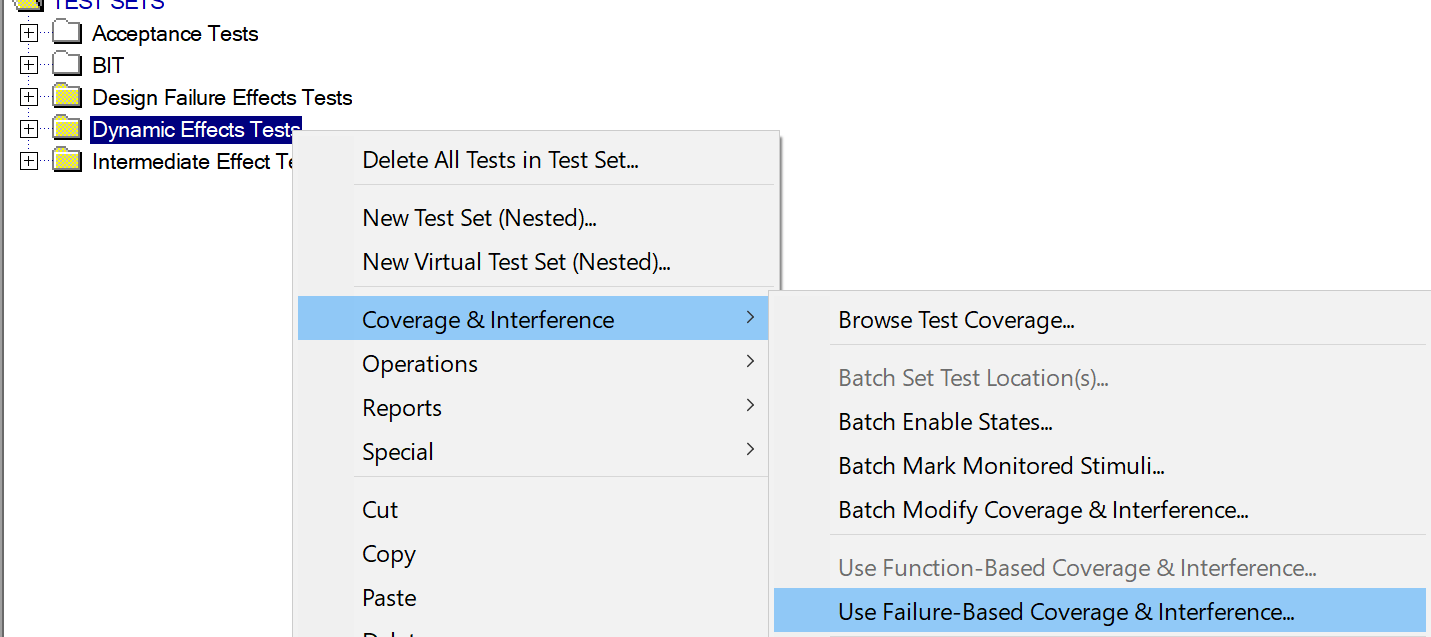This screenshot has width=1431, height=637.
Task: Select New Virtual Test Set (Nested)
Action: tap(516, 262)
